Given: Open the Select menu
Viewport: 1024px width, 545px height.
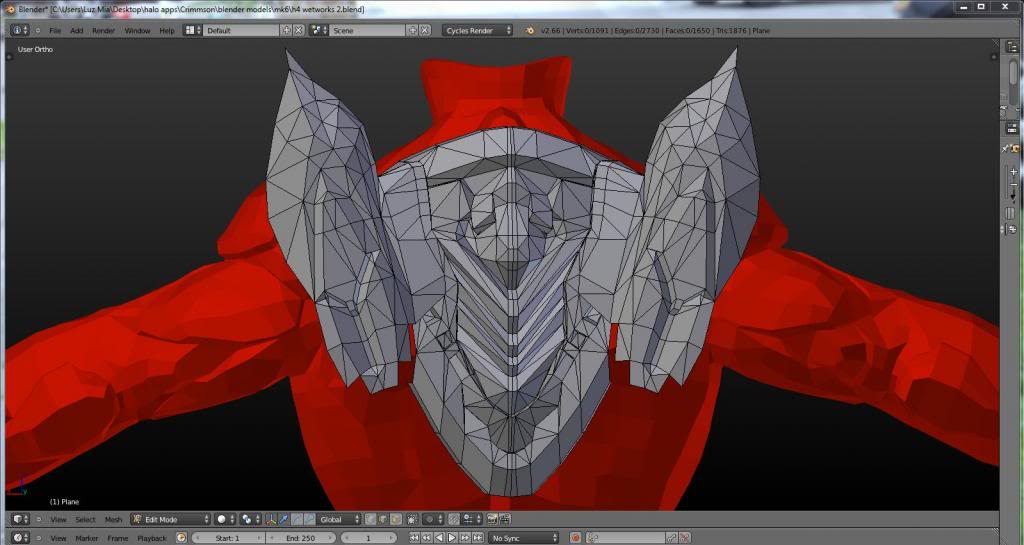Looking at the screenshot, I should (x=86, y=520).
